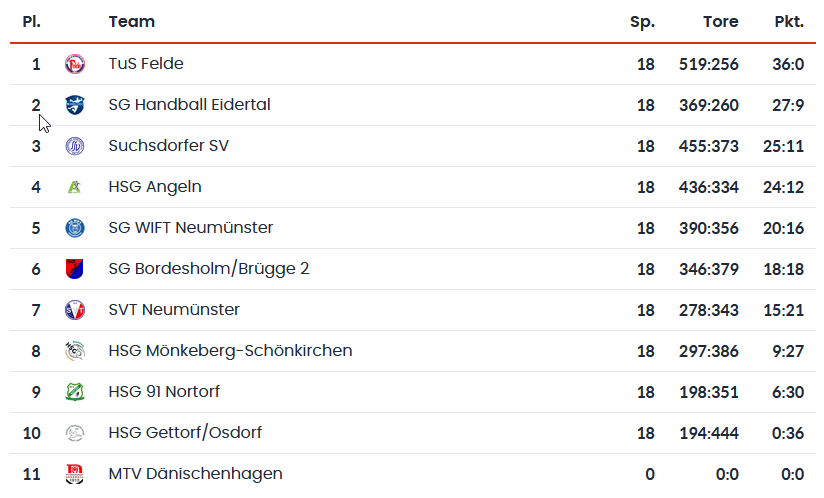This screenshot has height=498, width=824.
Task: Open the SVT Neumünster round logo
Action: (x=75, y=310)
